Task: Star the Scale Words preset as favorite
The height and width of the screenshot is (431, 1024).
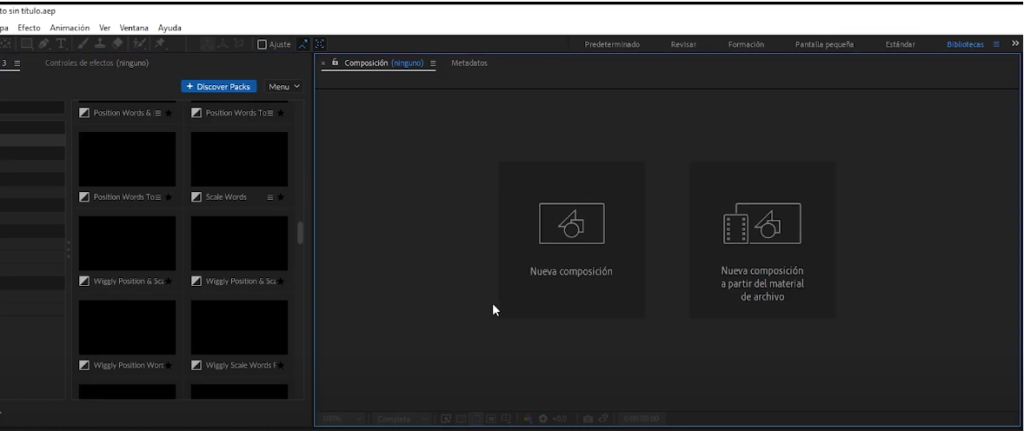Action: [281, 197]
